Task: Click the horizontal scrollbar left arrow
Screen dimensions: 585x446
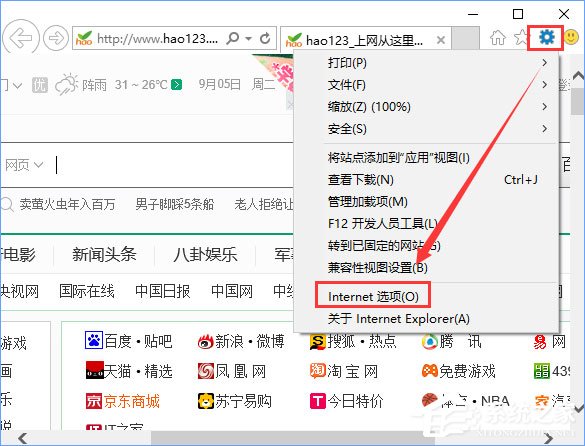Action: pos(22,438)
